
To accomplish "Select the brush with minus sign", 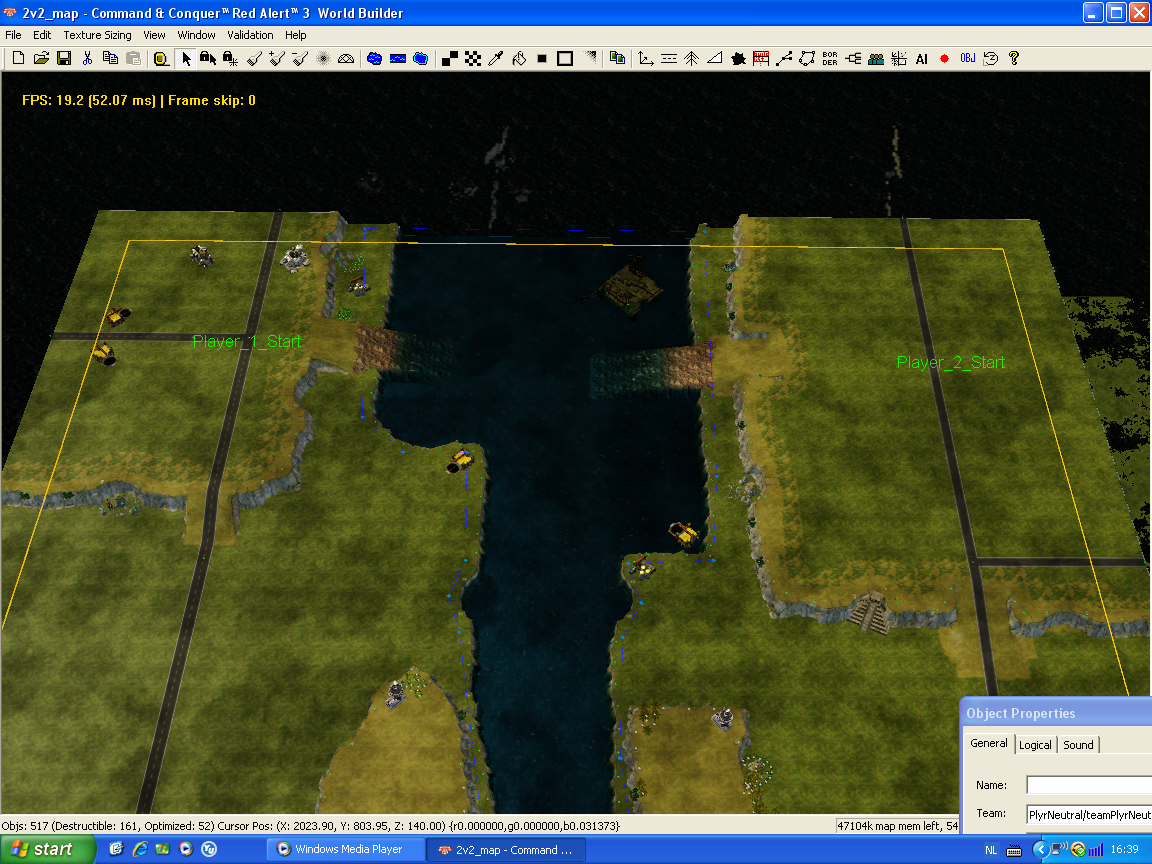I will coord(300,58).
